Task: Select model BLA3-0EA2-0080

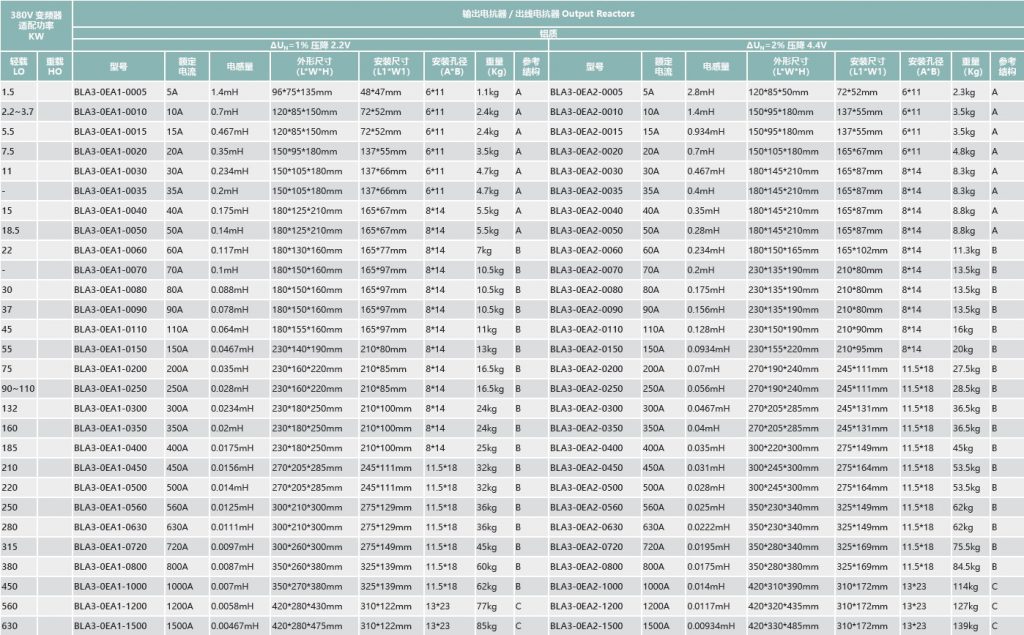Action: tap(586, 289)
